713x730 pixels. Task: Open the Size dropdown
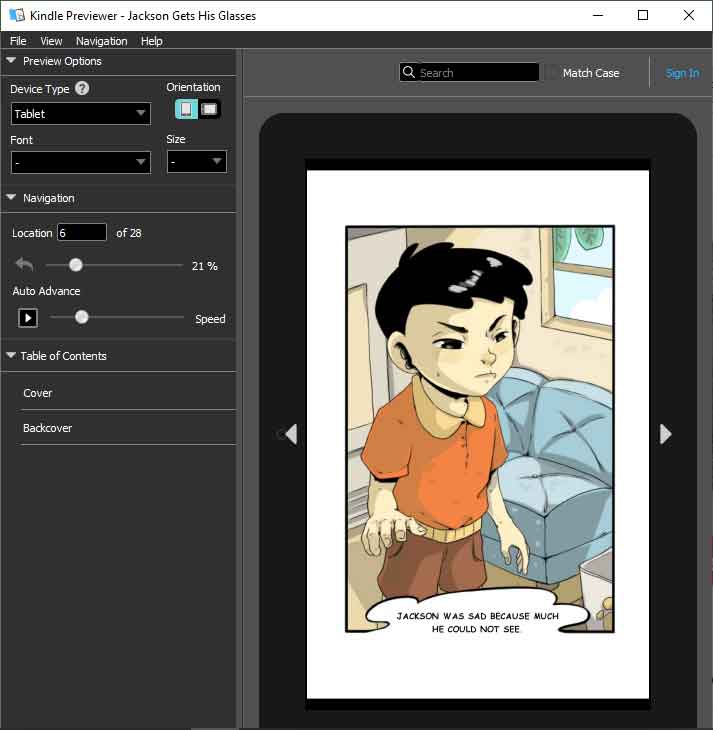pos(197,162)
